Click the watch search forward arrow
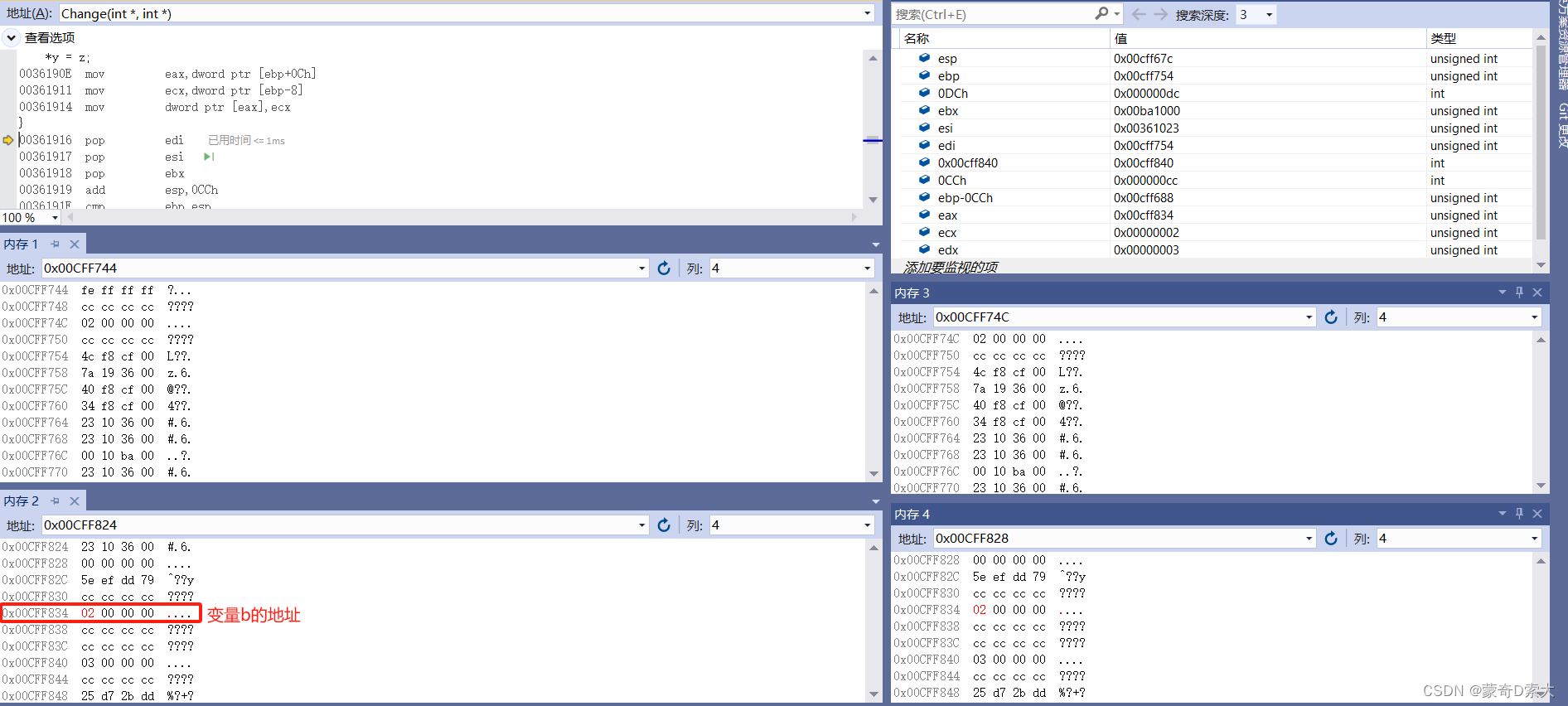Image resolution: width=1568 pixels, height=706 pixels. coord(1160,14)
